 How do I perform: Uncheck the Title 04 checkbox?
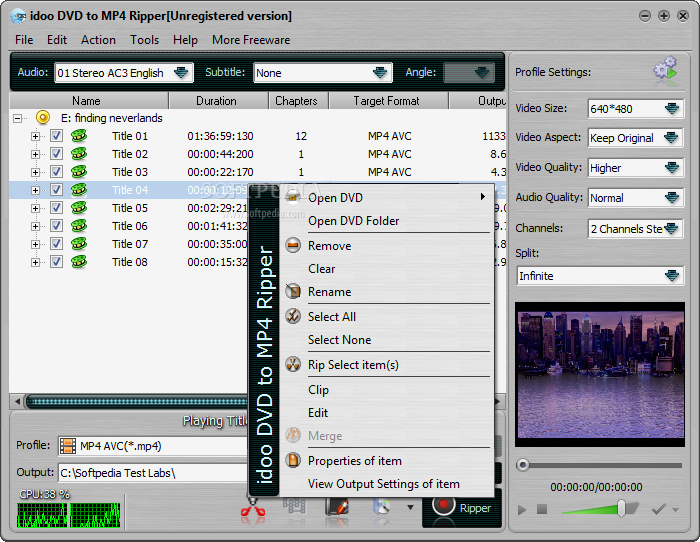[56, 190]
